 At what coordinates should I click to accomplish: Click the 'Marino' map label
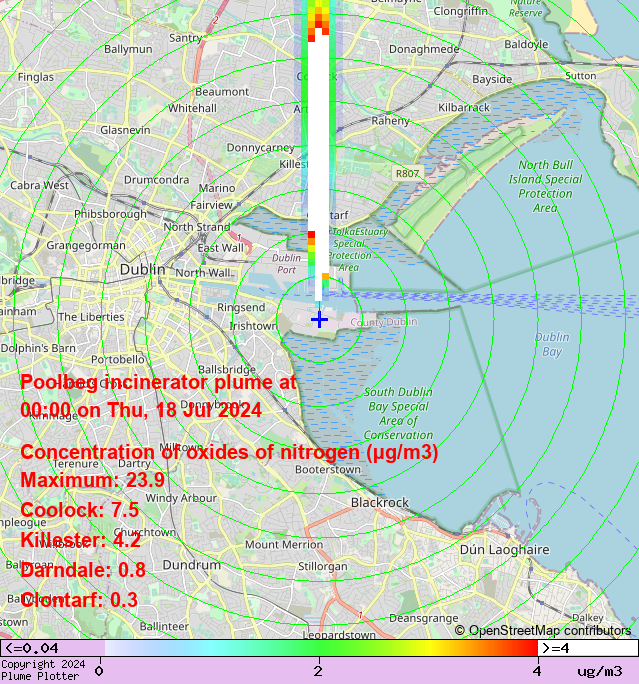click(x=217, y=188)
